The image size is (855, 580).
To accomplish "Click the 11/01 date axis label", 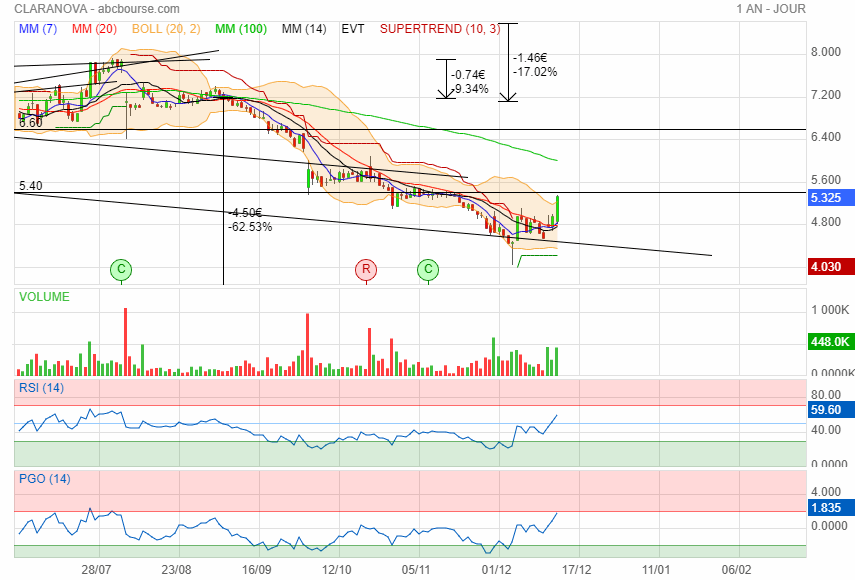I will (656, 570).
